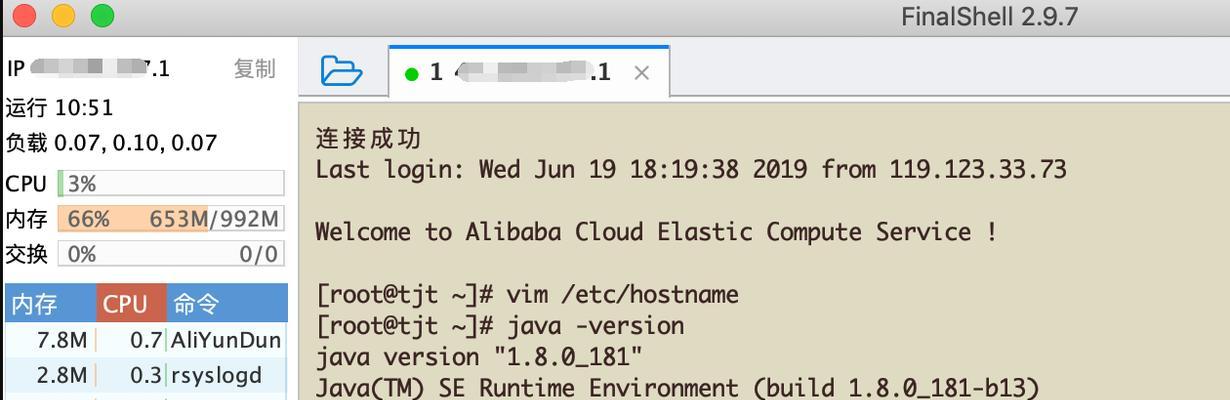Click the 运行 10:51 uptime label
Screen dimensions: 1230x400
(x=60, y=107)
